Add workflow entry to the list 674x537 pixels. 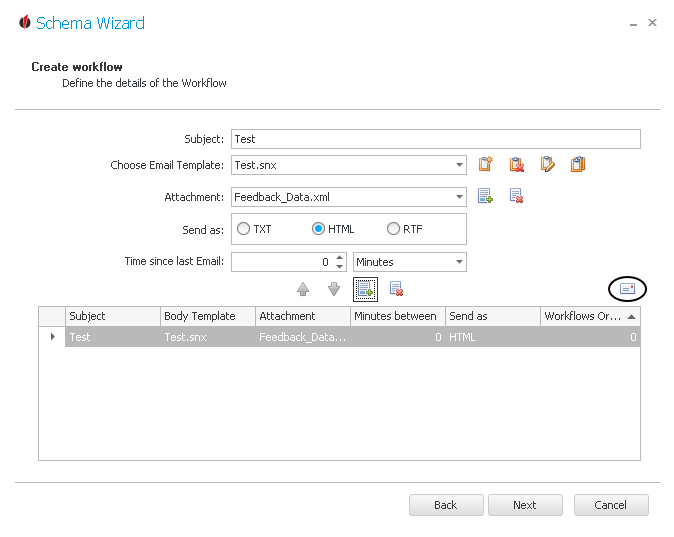click(365, 289)
